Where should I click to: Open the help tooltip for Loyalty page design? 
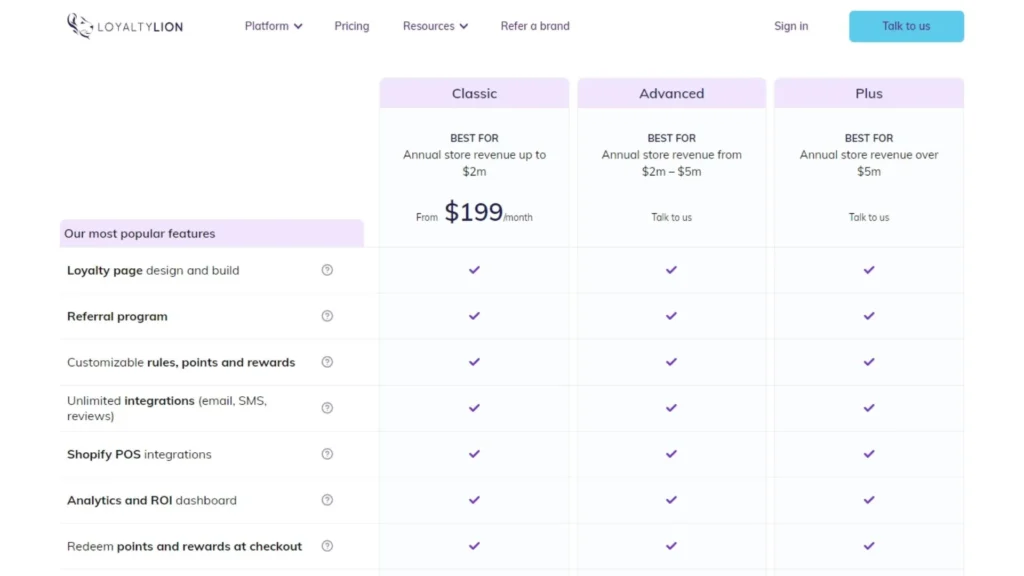327,270
